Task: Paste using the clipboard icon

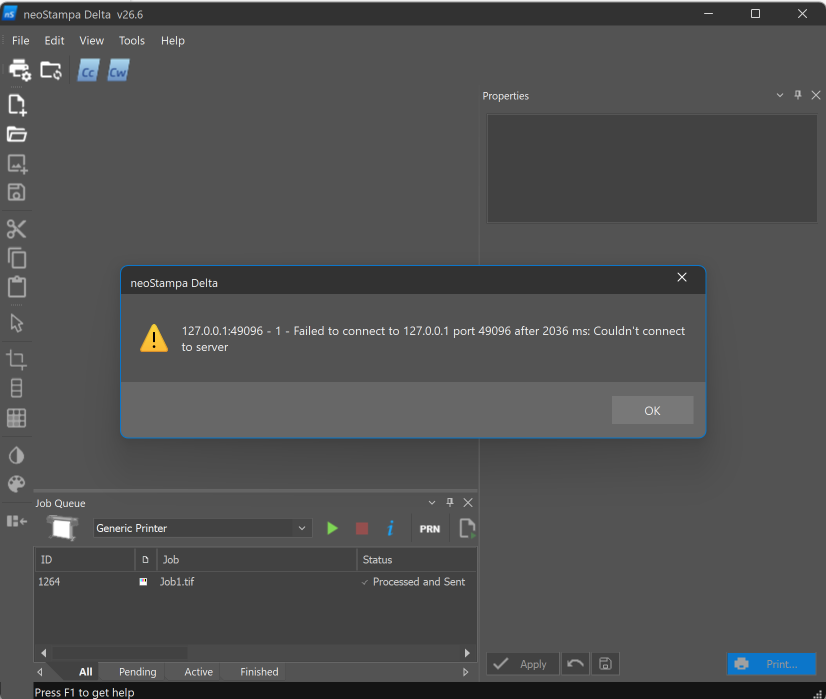Action: tap(17, 287)
